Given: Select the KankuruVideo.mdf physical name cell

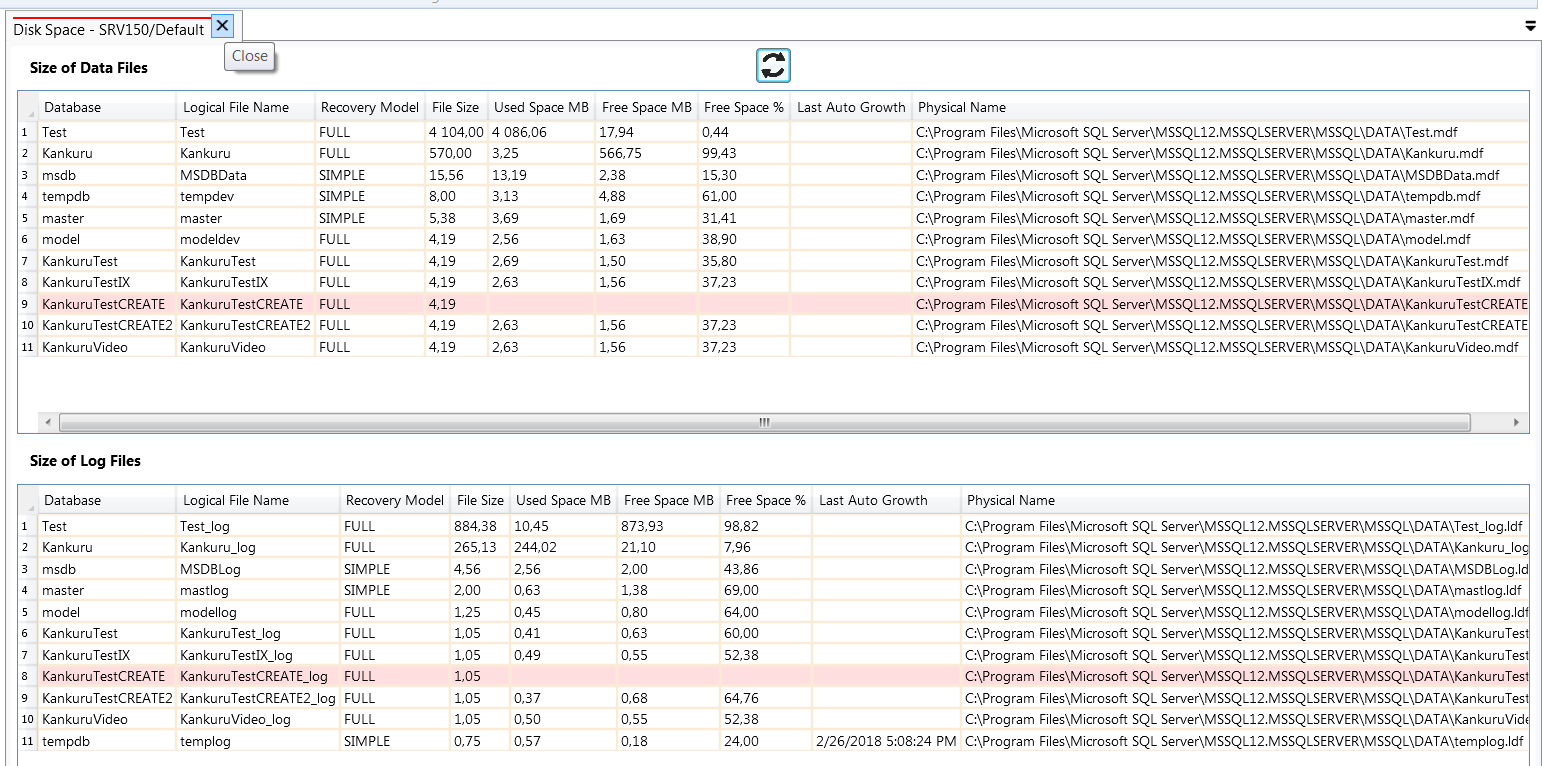Looking at the screenshot, I should pos(1220,347).
